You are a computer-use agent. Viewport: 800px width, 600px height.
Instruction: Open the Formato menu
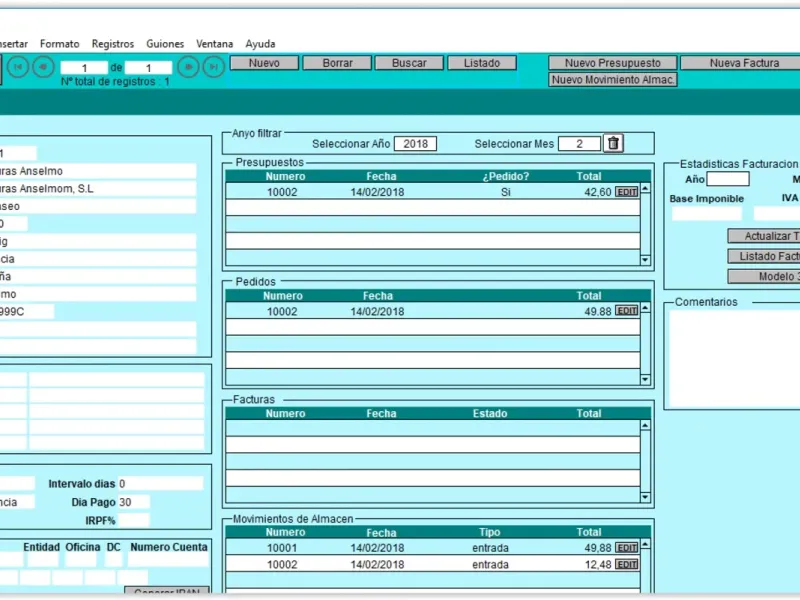tap(60, 44)
